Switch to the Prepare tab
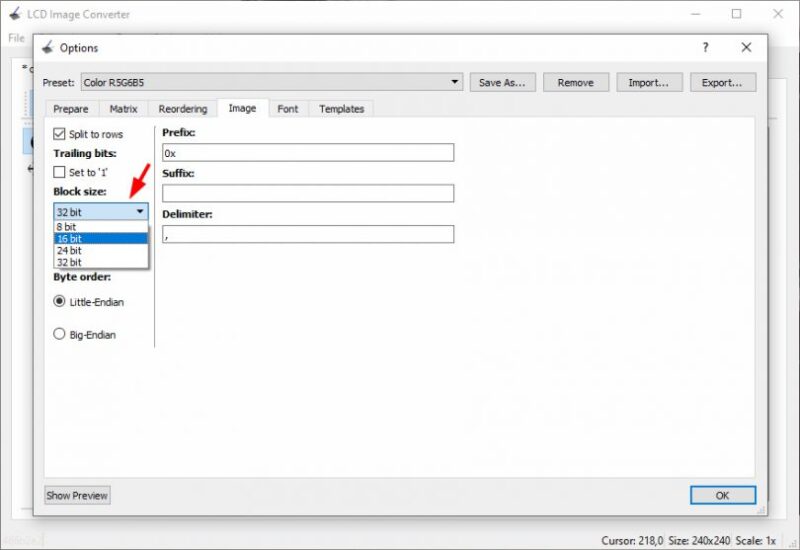 (x=70, y=109)
